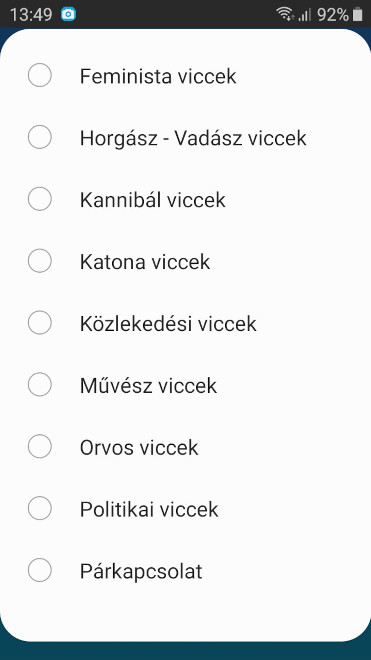The height and width of the screenshot is (660, 371).
Task: Tap the Katona viccek label text
Action: (x=145, y=262)
